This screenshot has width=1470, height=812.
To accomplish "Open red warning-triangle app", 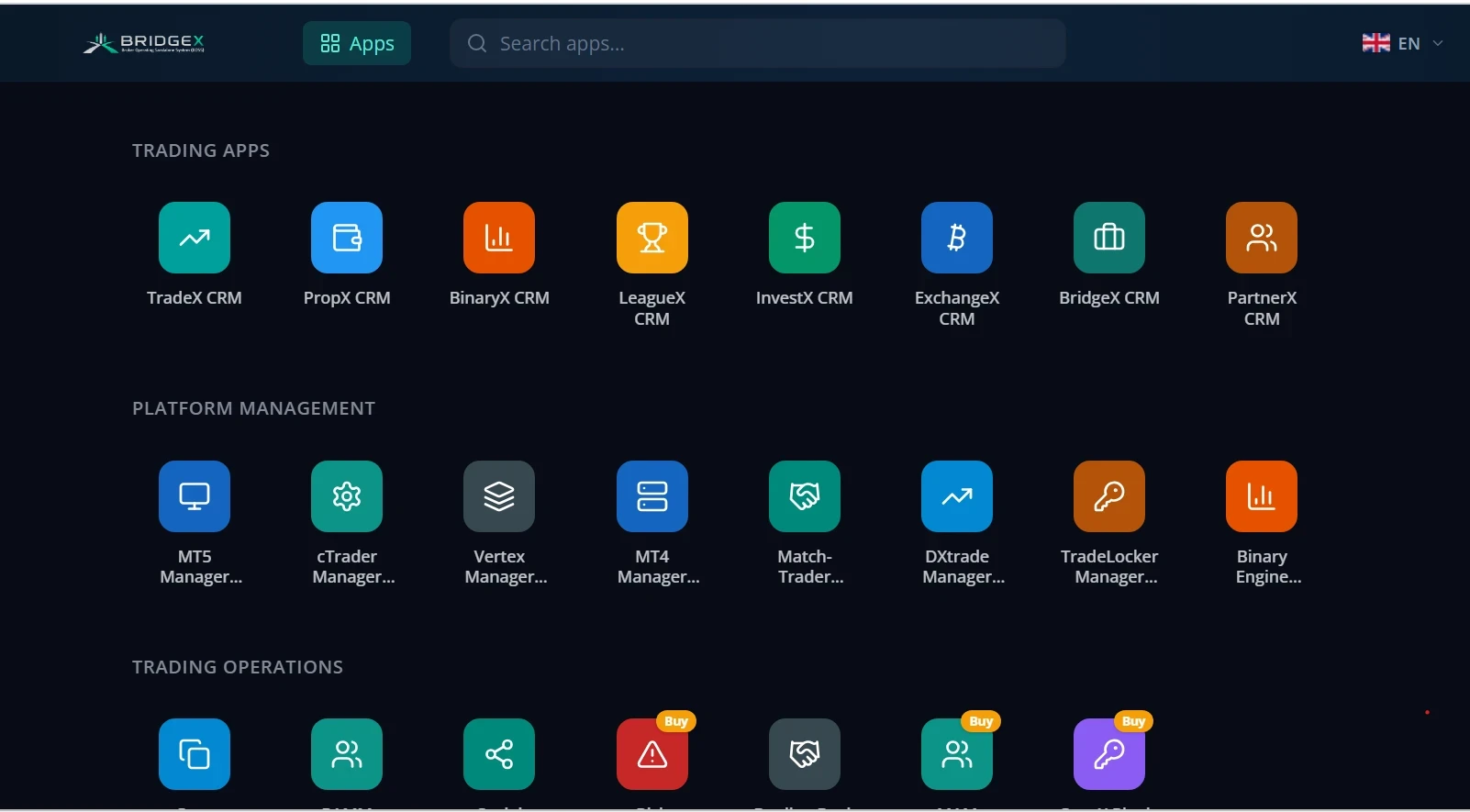I will (x=652, y=754).
